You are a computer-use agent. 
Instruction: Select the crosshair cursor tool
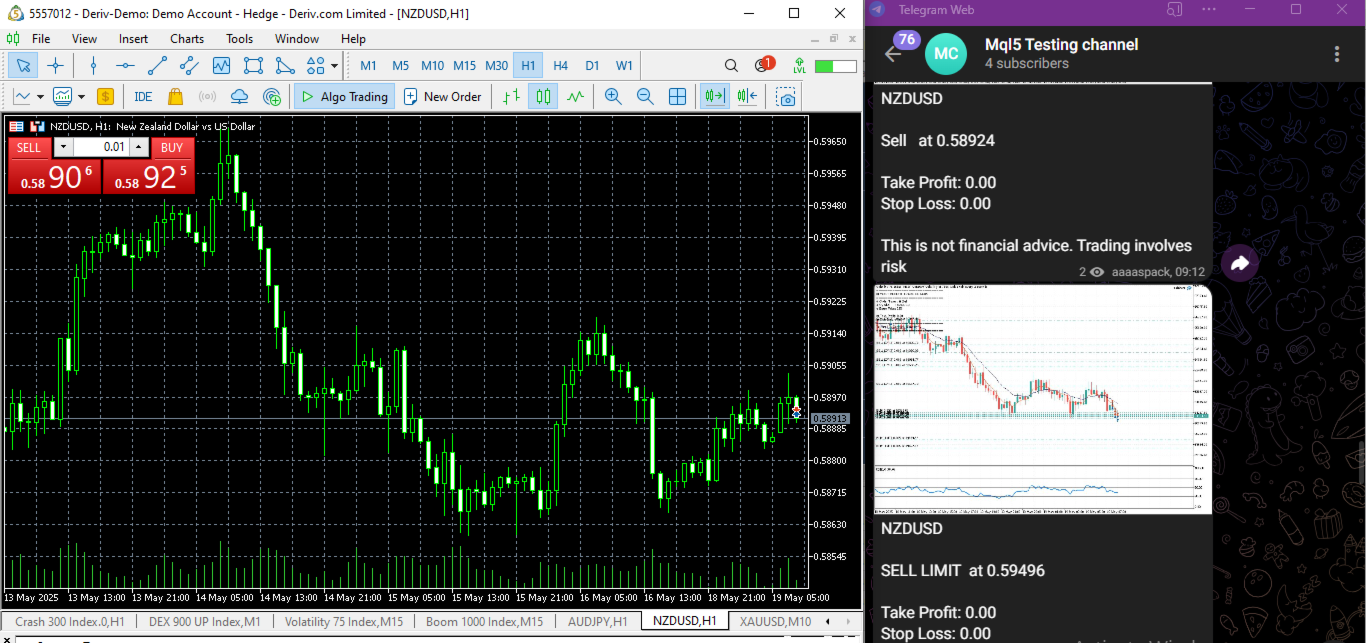tap(55, 66)
